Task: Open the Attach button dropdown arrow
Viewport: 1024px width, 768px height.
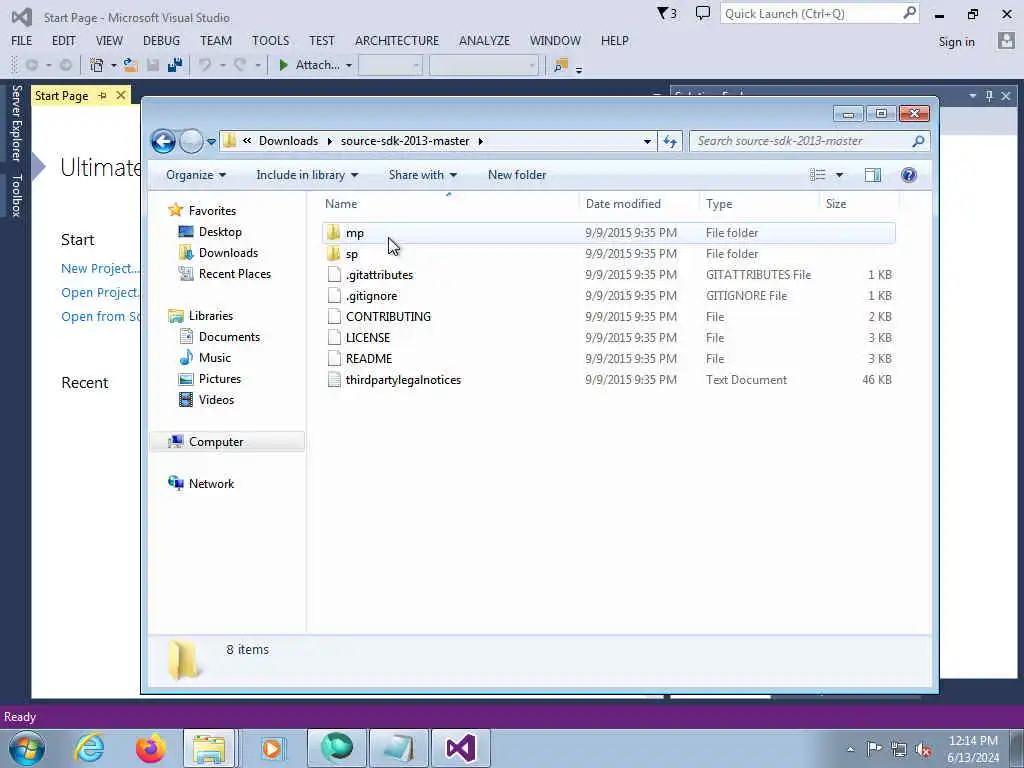Action: coord(349,65)
